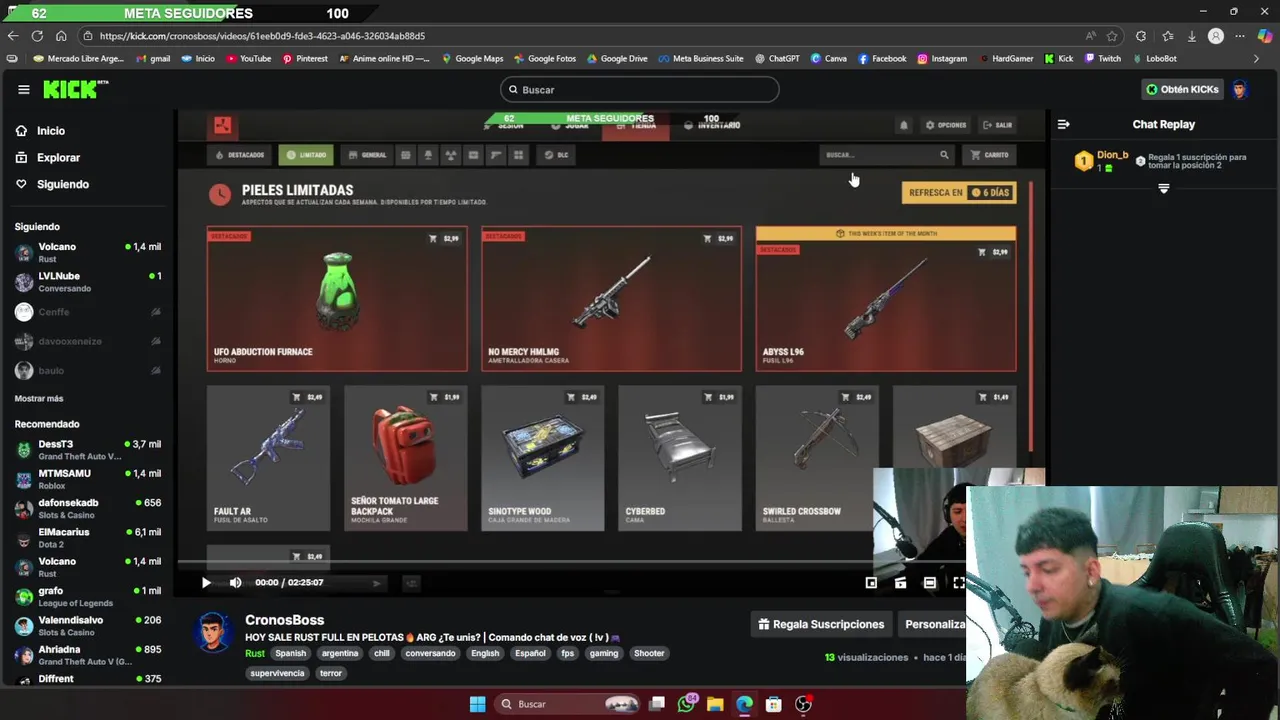1280x720 pixels.
Task: Select the Destacados store tab
Action: pyautogui.click(x=241, y=155)
